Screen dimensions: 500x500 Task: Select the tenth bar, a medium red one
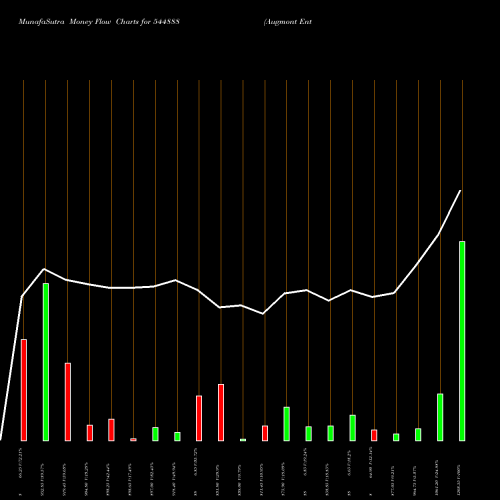click(x=221, y=413)
